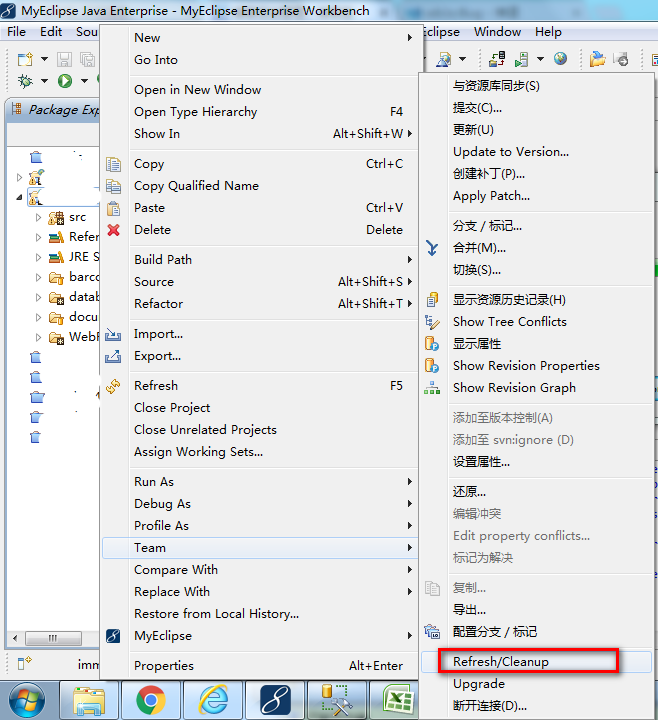Screen dimensions: 658x720
Task: Click the New wizard toolbar icon
Action: coord(25,59)
